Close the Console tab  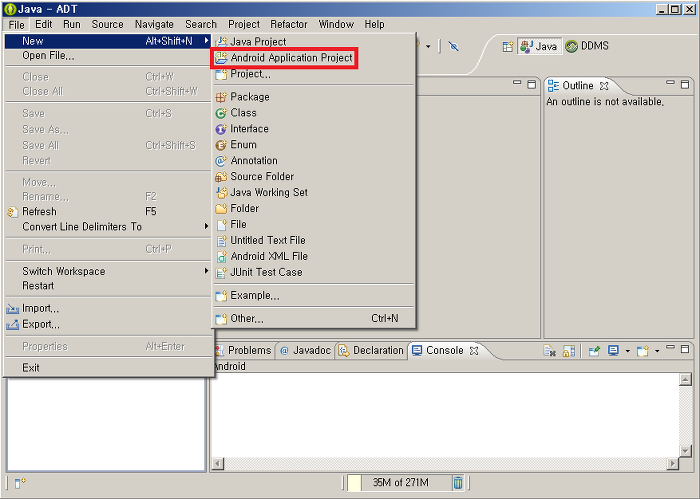(474, 351)
